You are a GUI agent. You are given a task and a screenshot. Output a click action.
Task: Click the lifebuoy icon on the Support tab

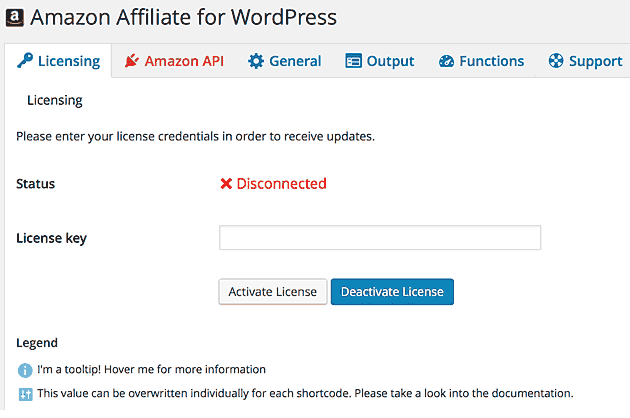[x=556, y=61]
